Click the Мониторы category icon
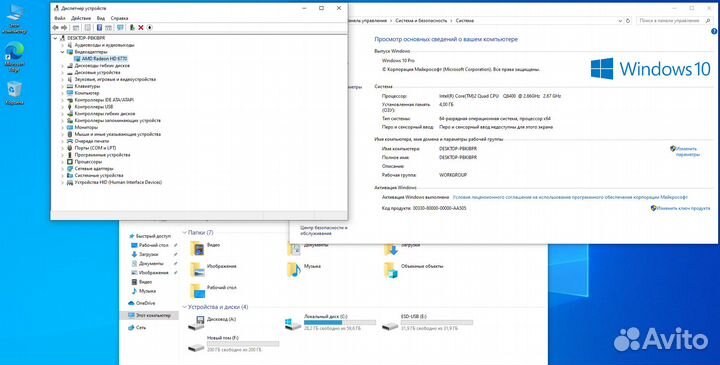 (70, 127)
